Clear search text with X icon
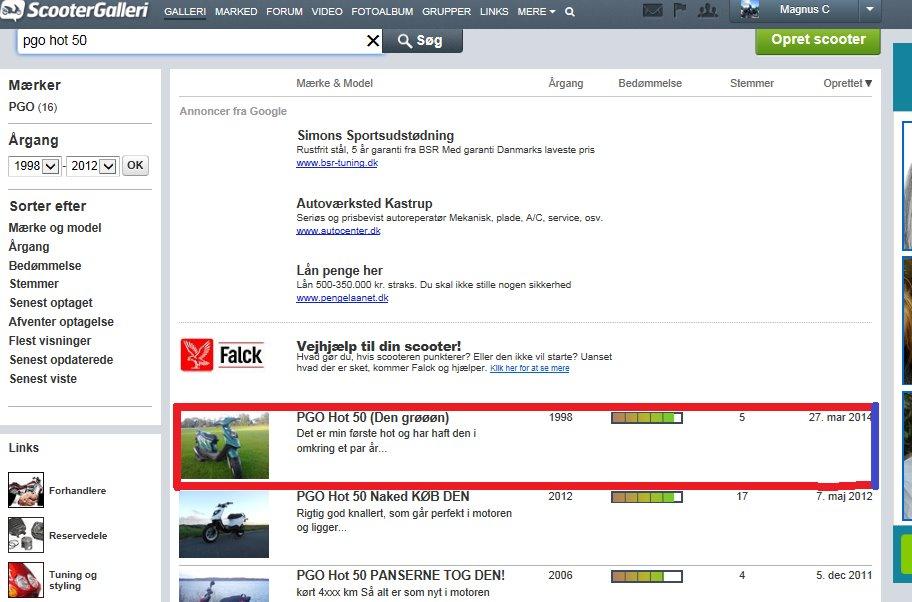Screen dimensions: 912x602 click(x=373, y=41)
